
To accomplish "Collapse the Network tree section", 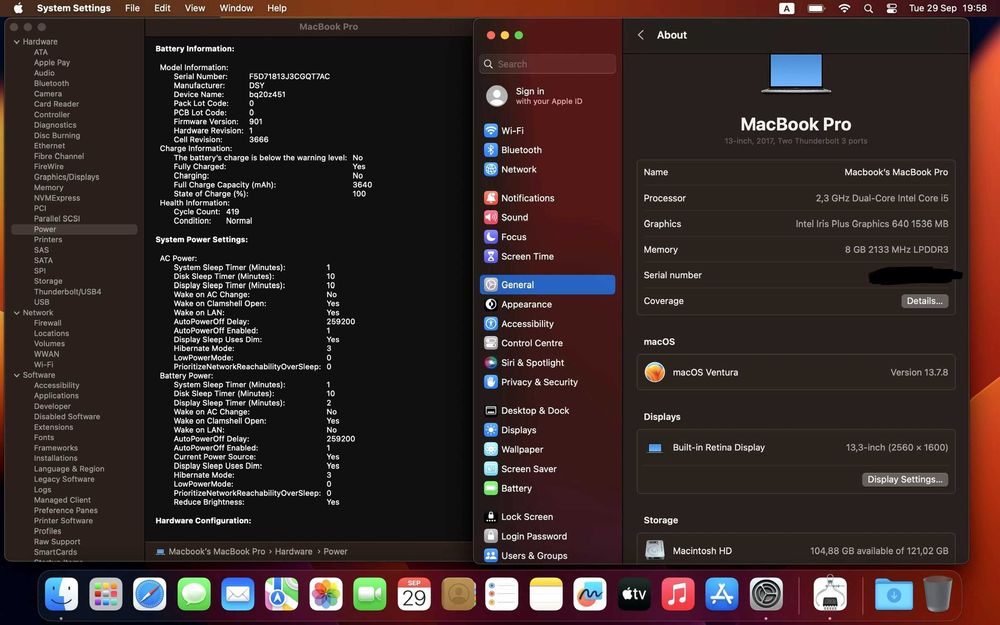I will pos(17,312).
